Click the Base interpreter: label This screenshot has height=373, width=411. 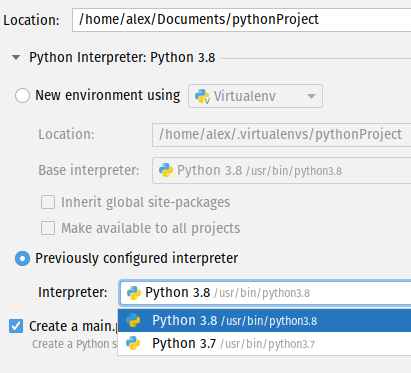89,171
